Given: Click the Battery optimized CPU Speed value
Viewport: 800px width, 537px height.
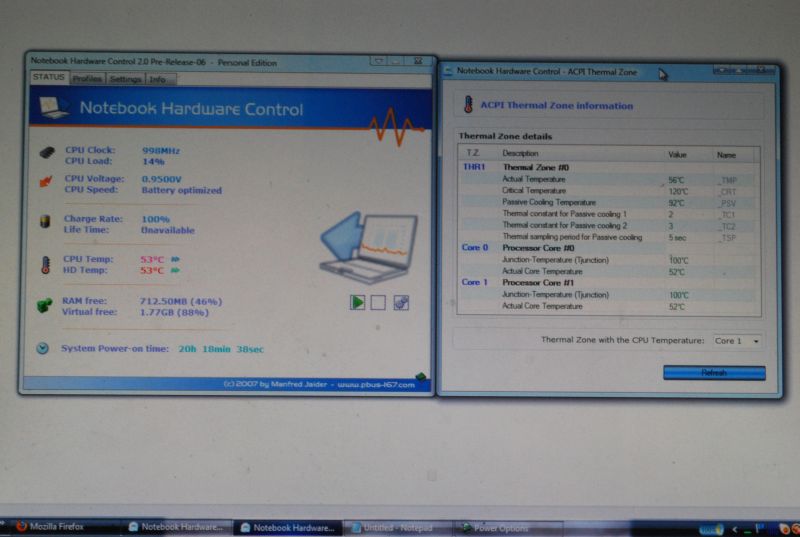Looking at the screenshot, I should tap(182, 190).
